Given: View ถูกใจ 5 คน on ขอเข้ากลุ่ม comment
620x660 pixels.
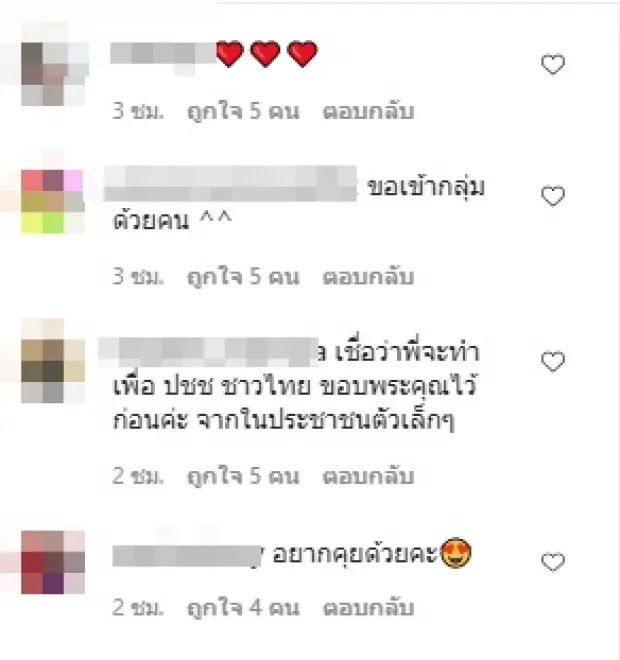Looking at the screenshot, I should coord(243,277).
